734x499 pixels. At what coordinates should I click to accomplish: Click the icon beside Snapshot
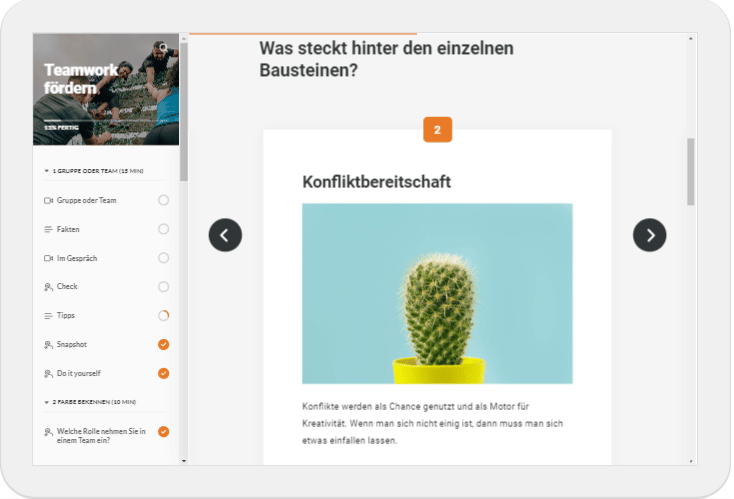pyautogui.click(x=48, y=345)
